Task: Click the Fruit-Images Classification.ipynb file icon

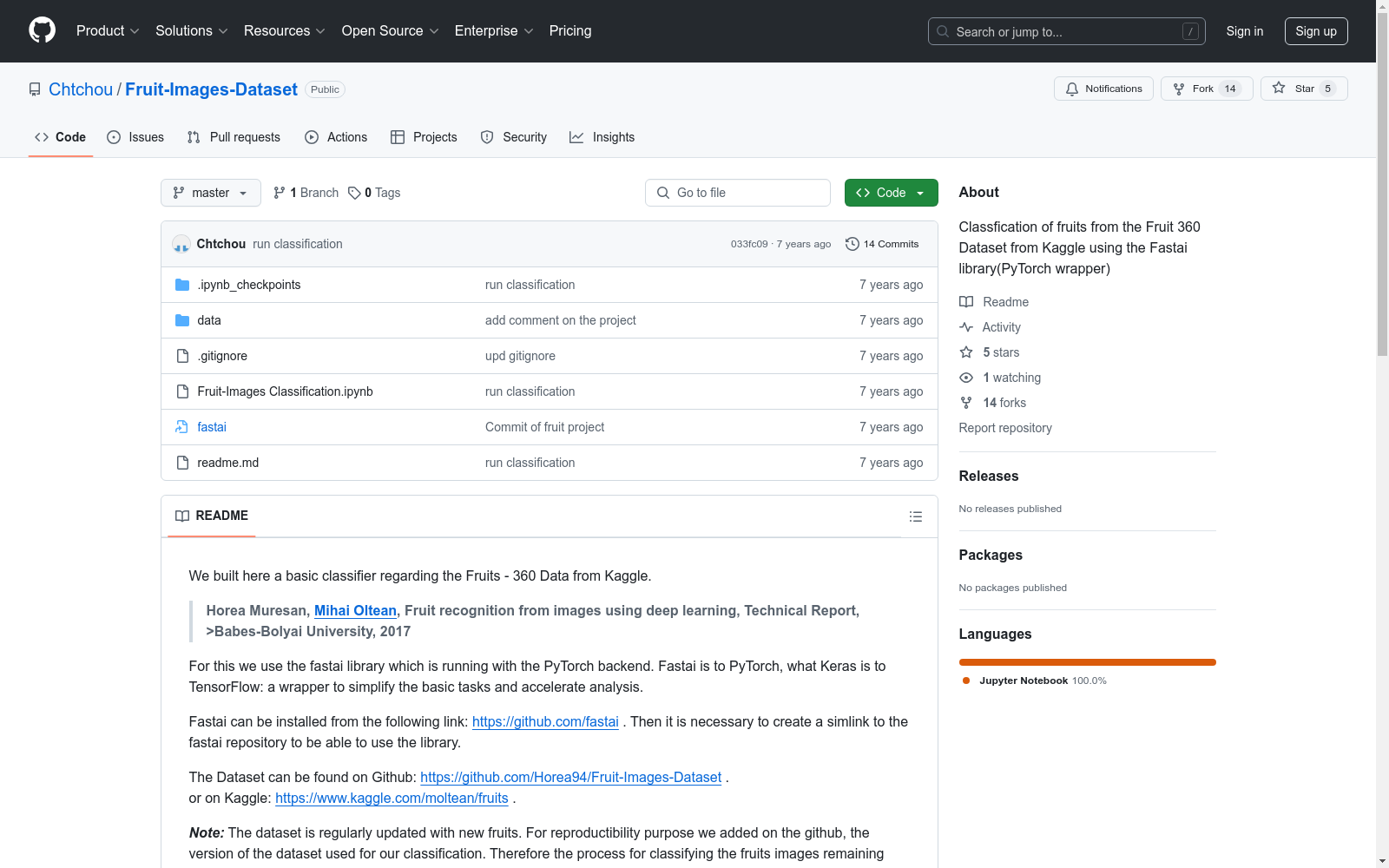Action: tap(182, 391)
